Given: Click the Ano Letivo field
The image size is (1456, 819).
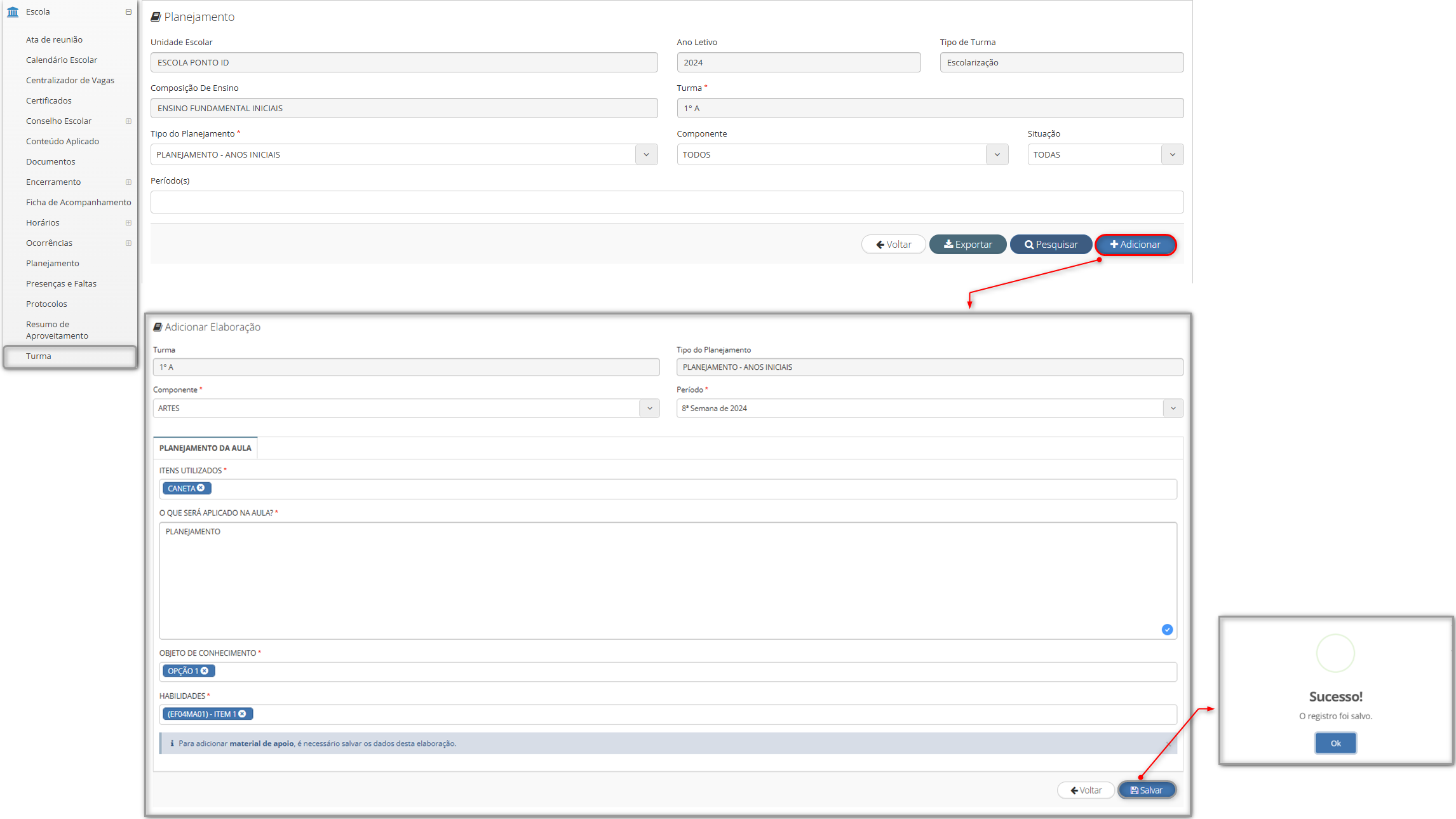Looking at the screenshot, I should 799,62.
